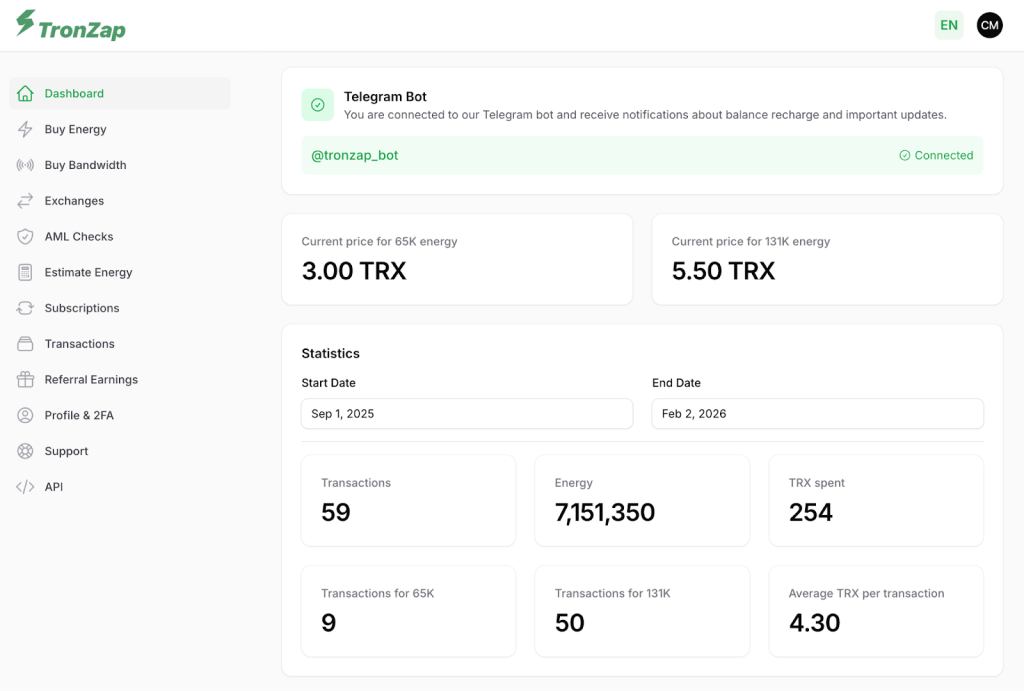Click the Estimate Energy calculator icon
The image size is (1024, 691).
click(26, 272)
